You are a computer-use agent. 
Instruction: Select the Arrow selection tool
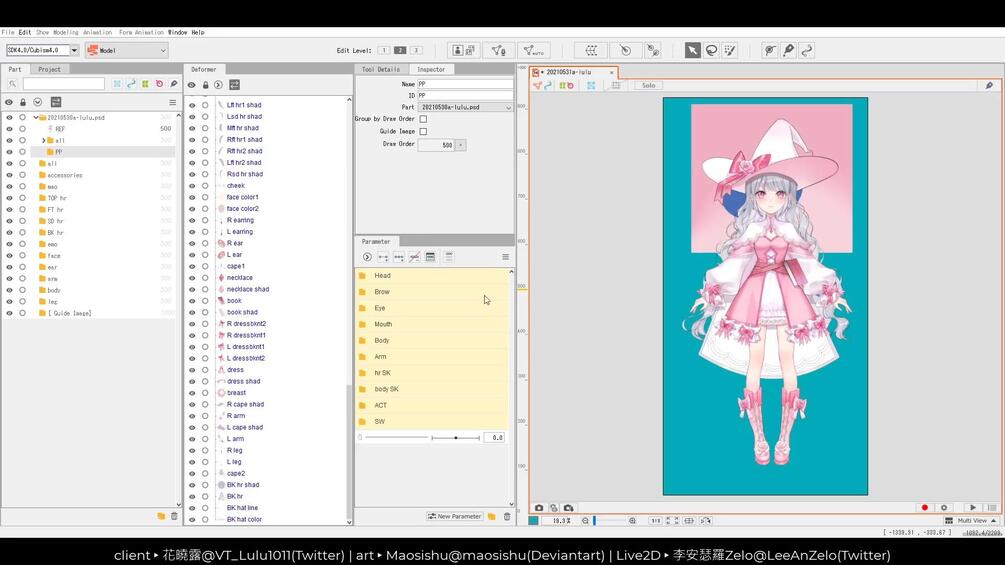click(x=692, y=50)
